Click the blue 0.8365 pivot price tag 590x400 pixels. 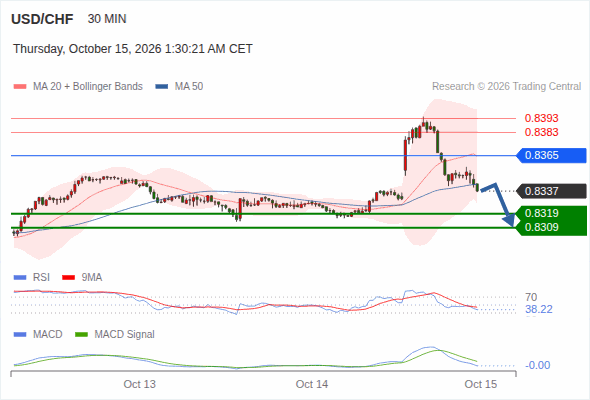[551, 155]
